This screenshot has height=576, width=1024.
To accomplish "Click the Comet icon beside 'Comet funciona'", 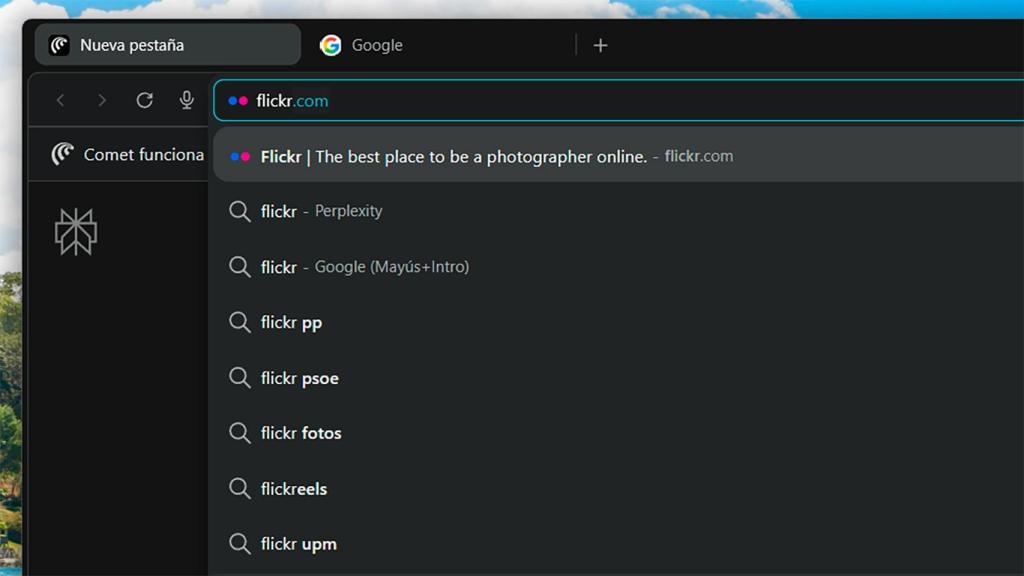I will coord(62,154).
